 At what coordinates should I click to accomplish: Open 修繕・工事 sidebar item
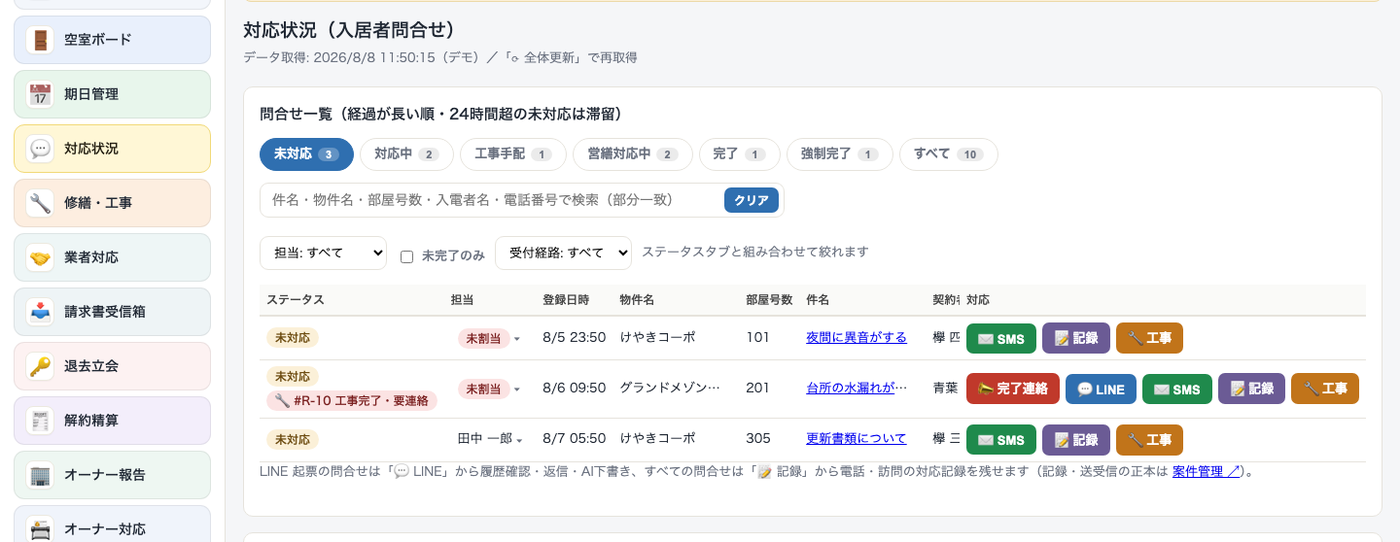[x=112, y=203]
